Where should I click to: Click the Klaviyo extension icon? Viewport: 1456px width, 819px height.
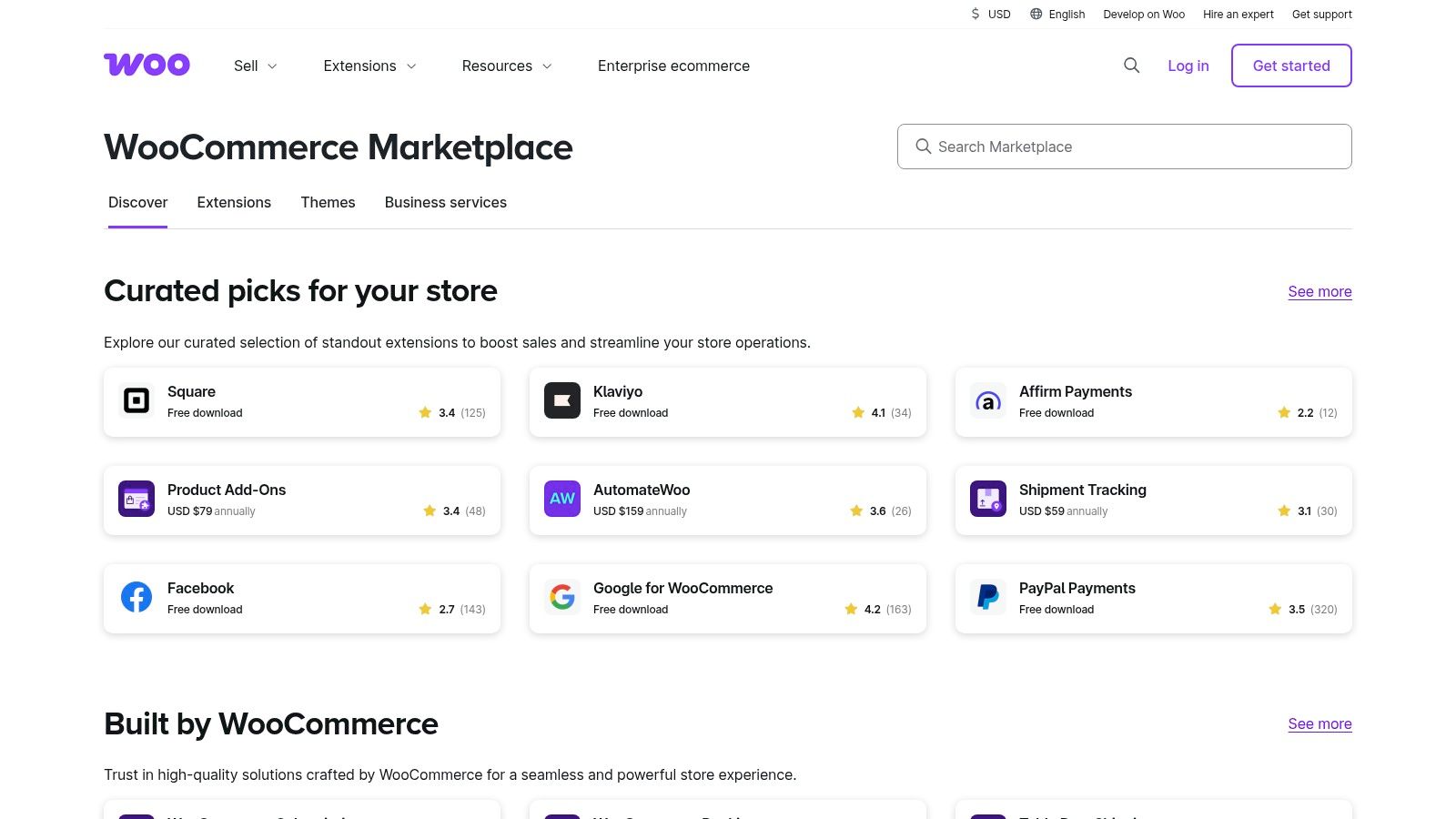(561, 401)
